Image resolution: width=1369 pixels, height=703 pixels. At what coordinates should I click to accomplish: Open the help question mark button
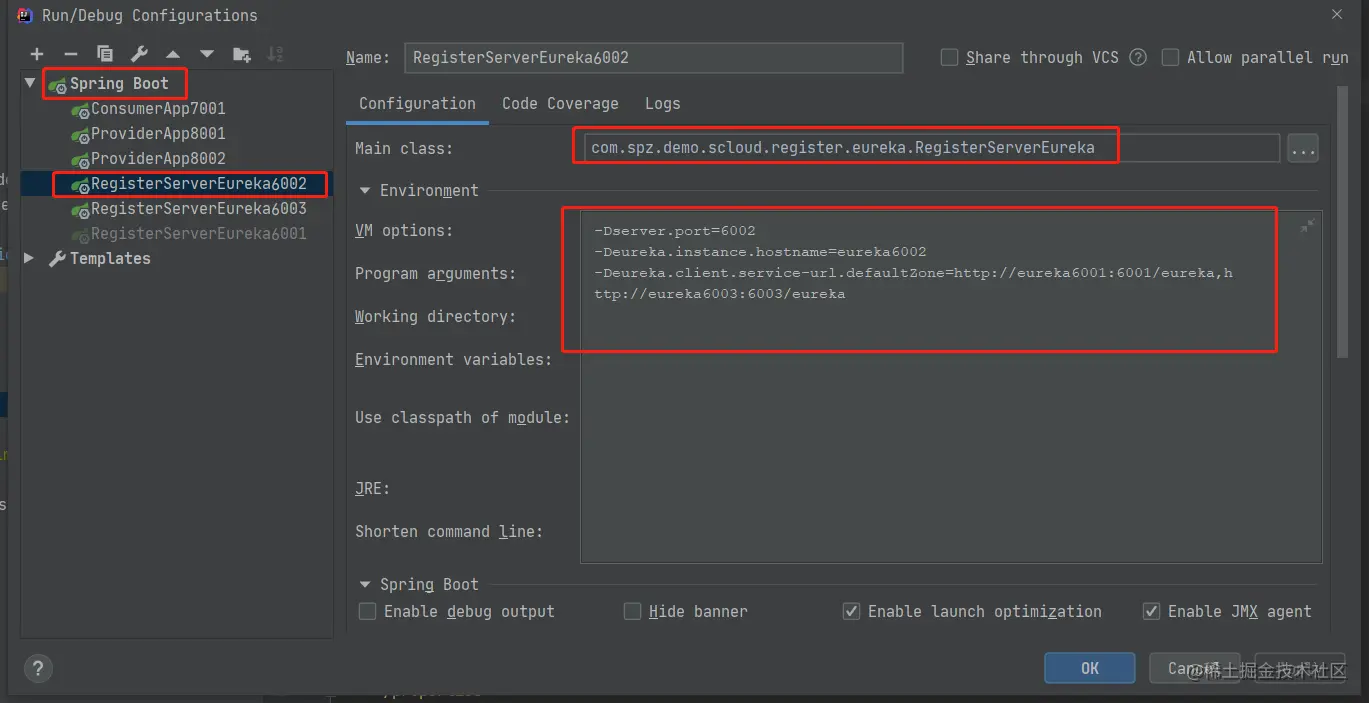point(38,668)
